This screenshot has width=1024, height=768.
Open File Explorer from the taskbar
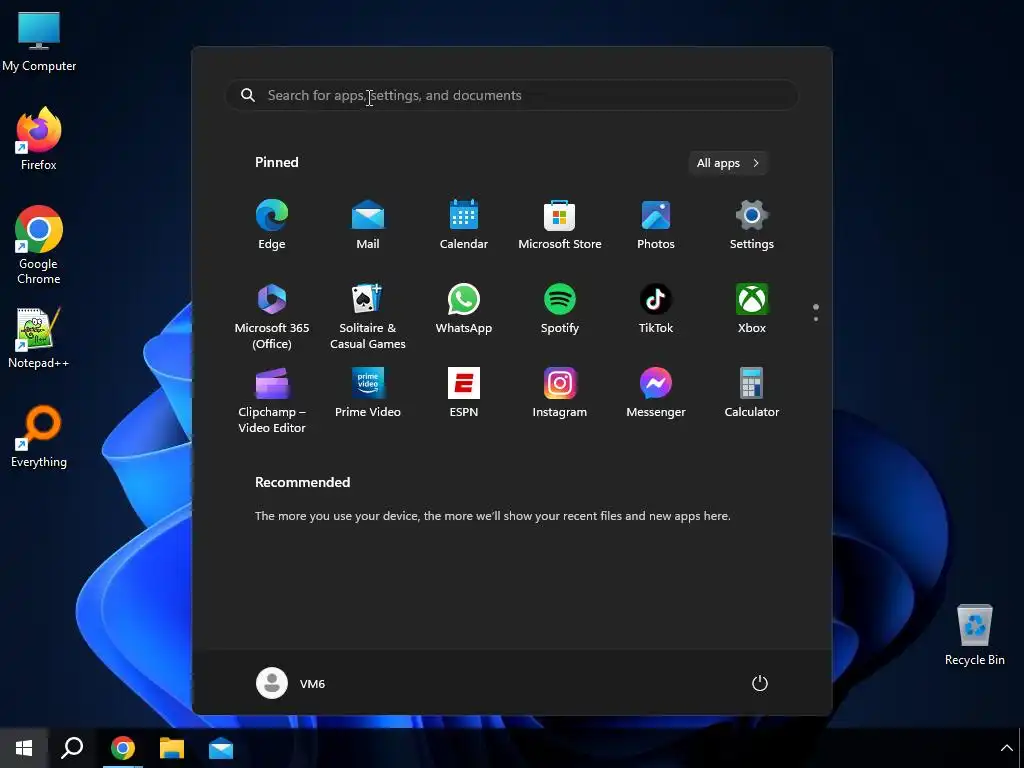pyautogui.click(x=172, y=748)
